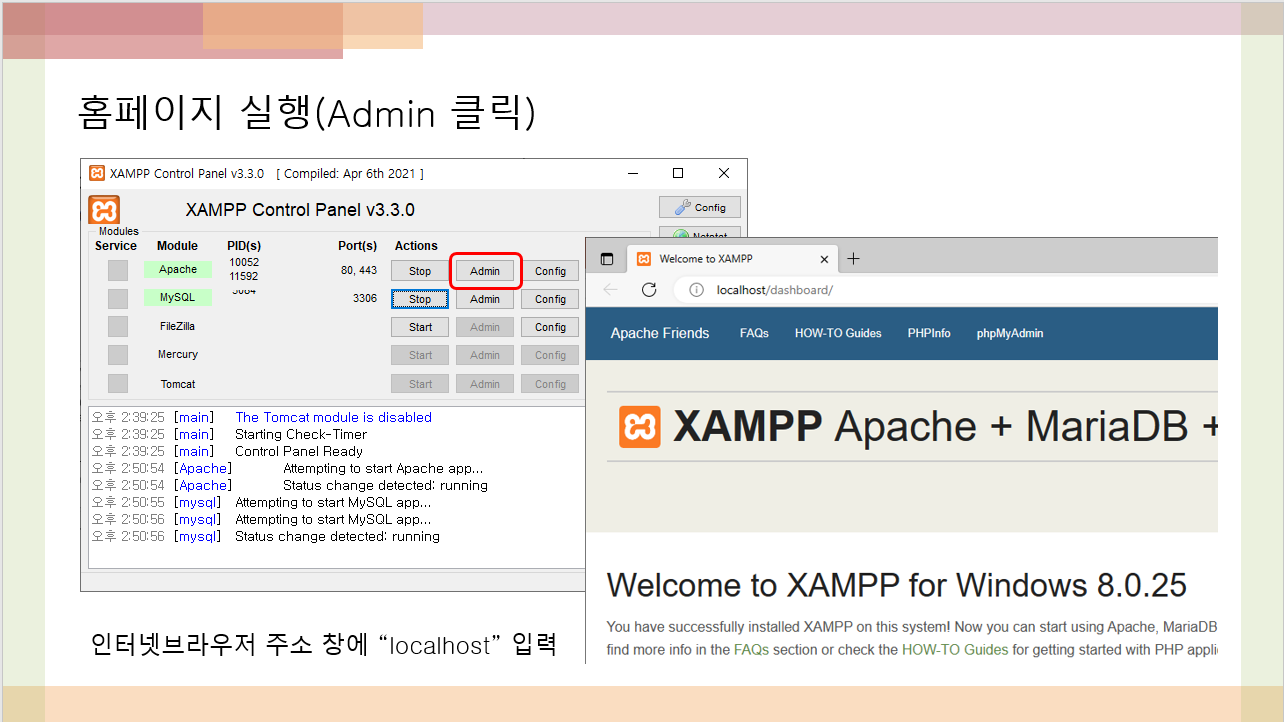Follow the green HOW-TO Guides link in text

coord(955,649)
